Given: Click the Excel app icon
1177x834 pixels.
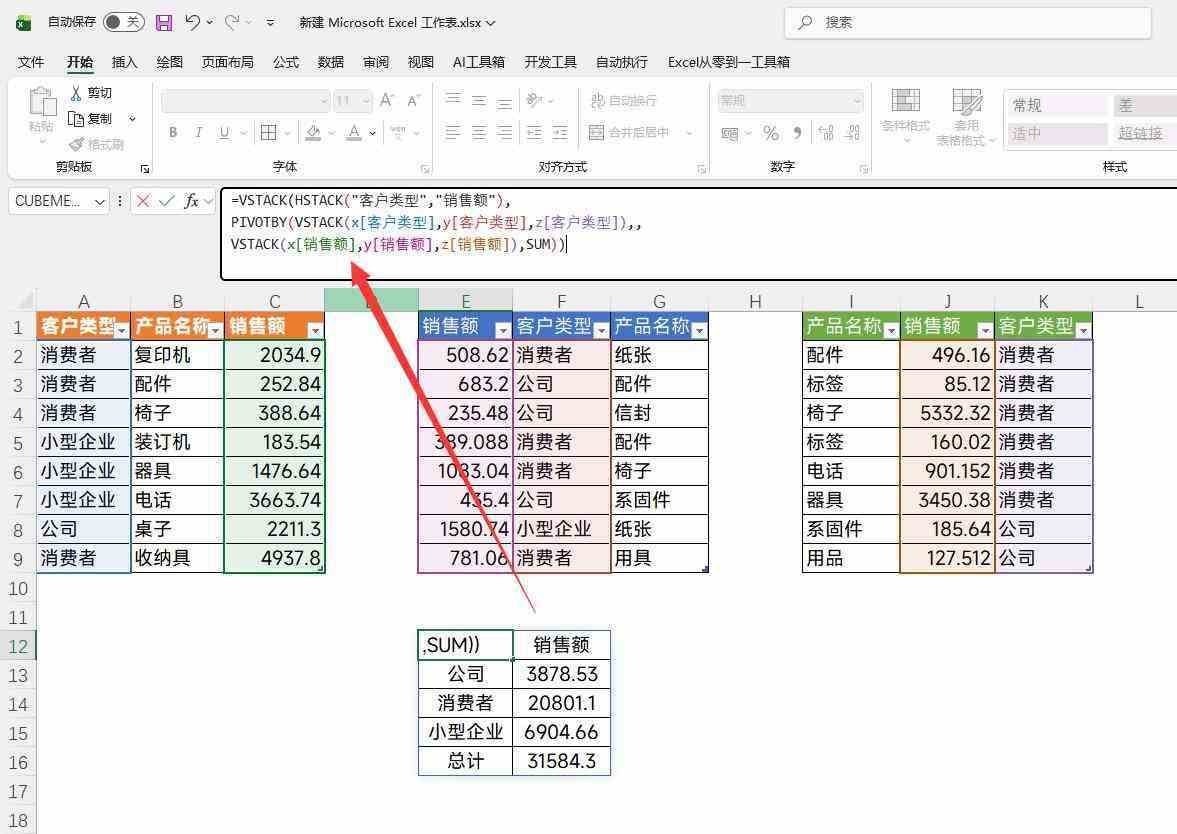Looking at the screenshot, I should click(23, 23).
